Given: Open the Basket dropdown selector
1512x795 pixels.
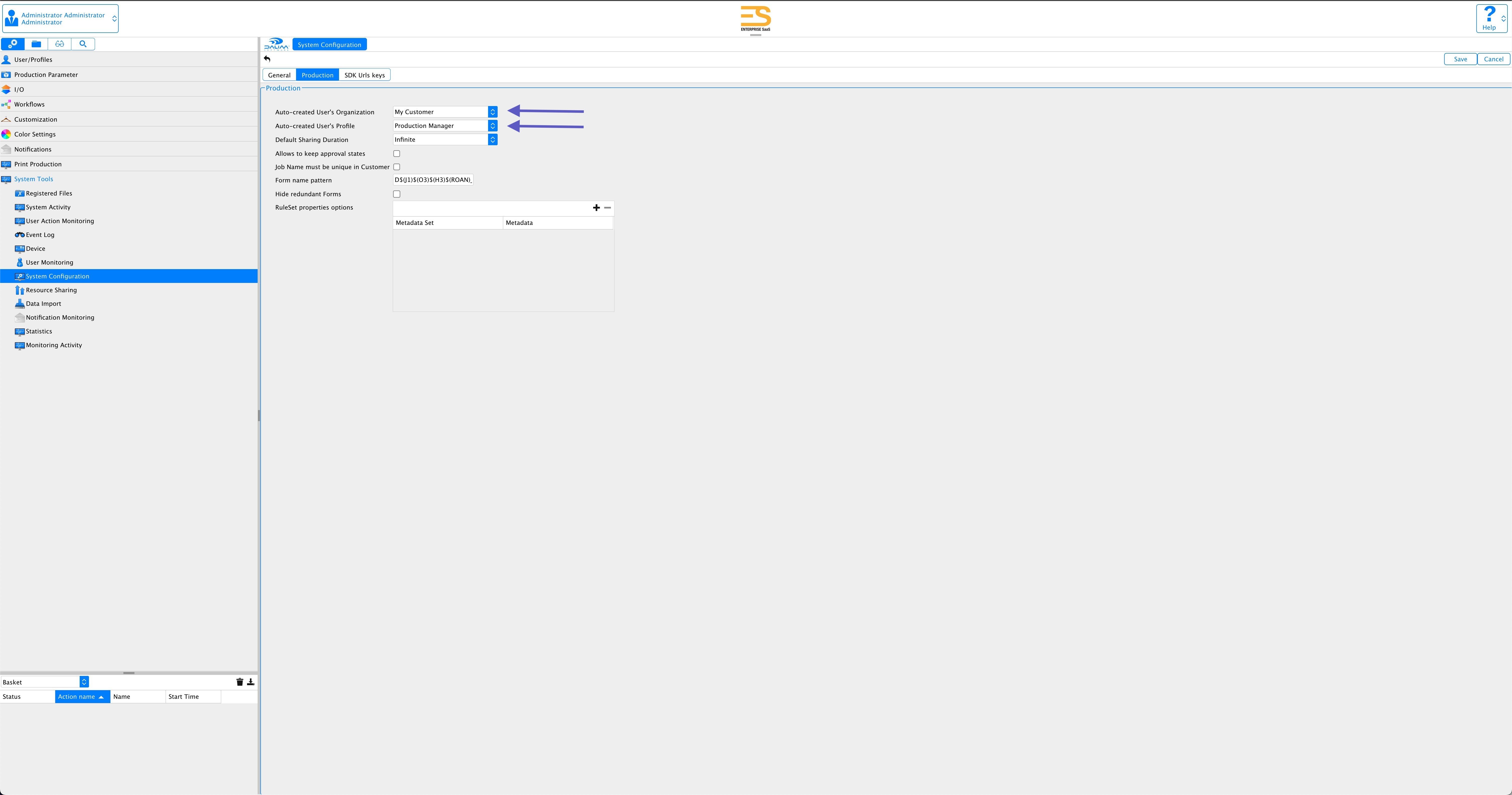Looking at the screenshot, I should point(44,682).
